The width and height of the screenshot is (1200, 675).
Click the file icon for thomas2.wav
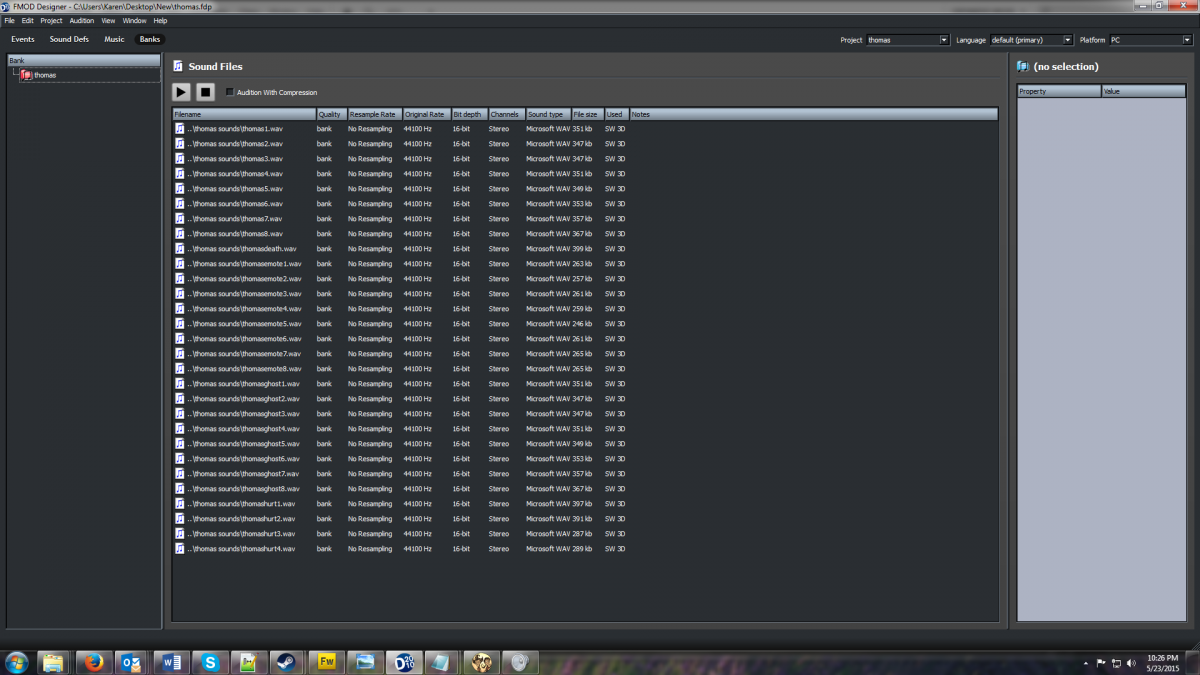180,144
